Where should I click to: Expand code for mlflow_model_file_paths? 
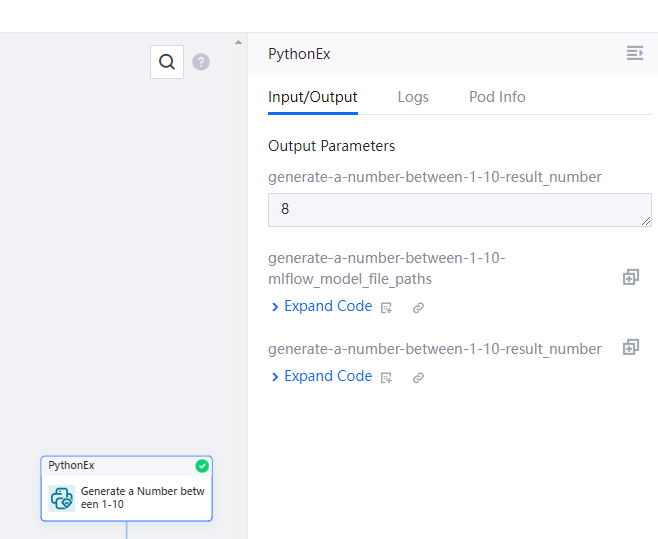point(322,307)
